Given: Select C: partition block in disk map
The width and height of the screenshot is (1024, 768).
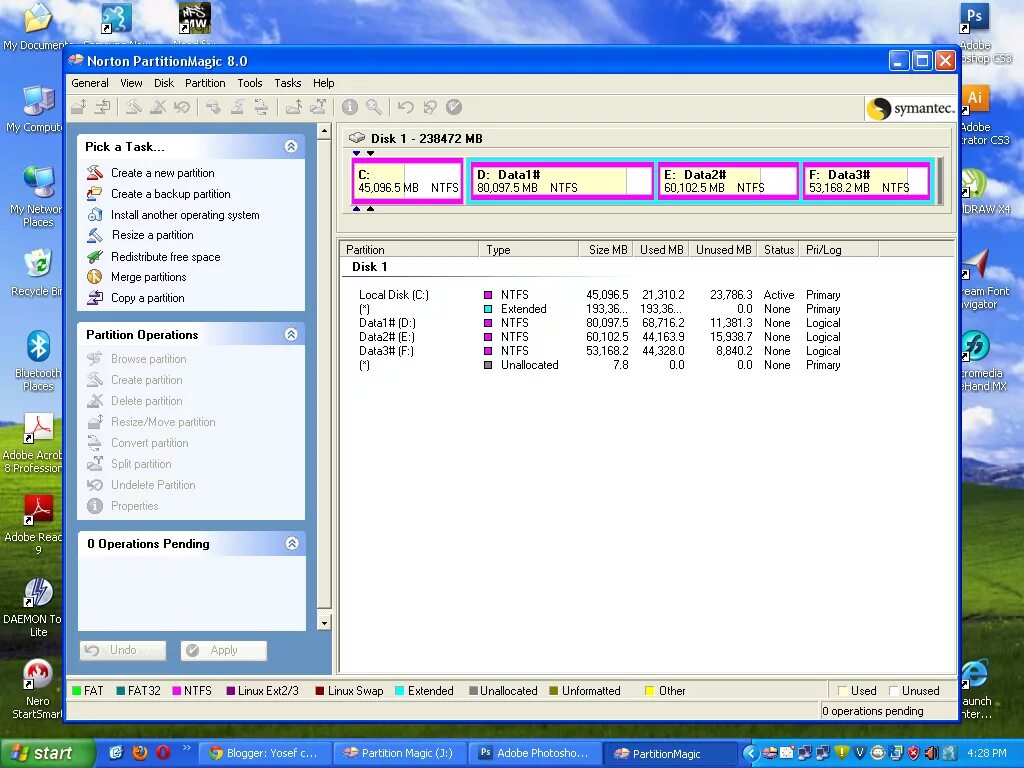Looking at the screenshot, I should pyautogui.click(x=408, y=181).
